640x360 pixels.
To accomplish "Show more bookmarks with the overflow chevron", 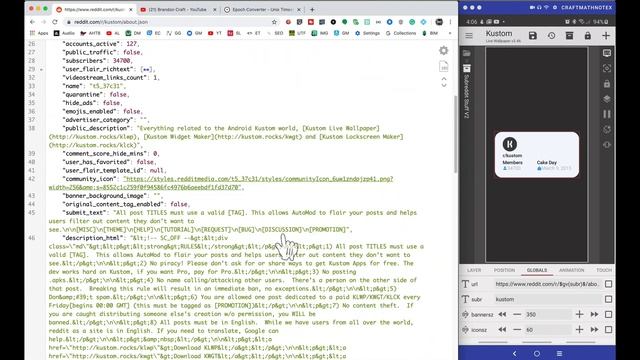I will [450, 33].
